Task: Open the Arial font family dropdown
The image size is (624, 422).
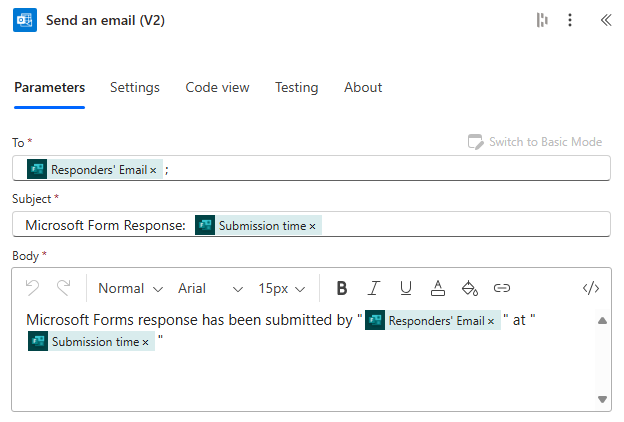Action: (210, 289)
